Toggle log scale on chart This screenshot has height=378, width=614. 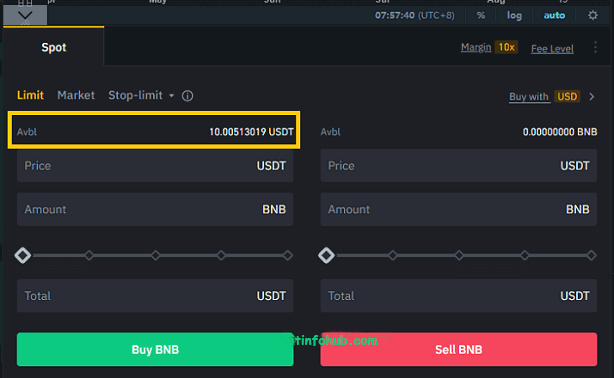[514, 15]
